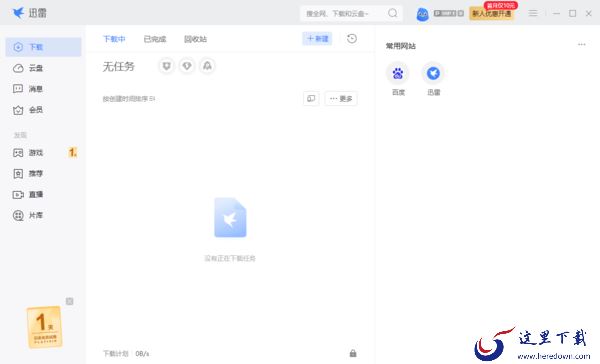Click the multi-select icon left of 更多
600x364 pixels.
point(311,98)
